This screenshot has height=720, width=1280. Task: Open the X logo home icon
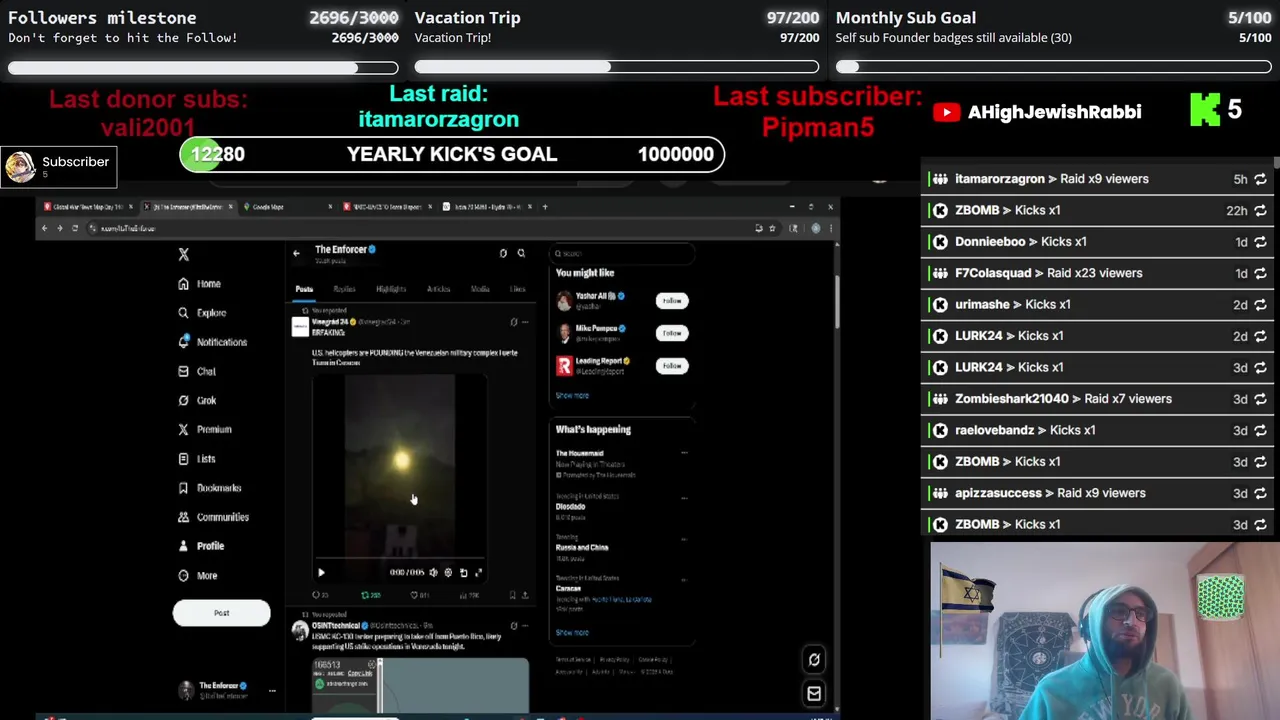[183, 255]
